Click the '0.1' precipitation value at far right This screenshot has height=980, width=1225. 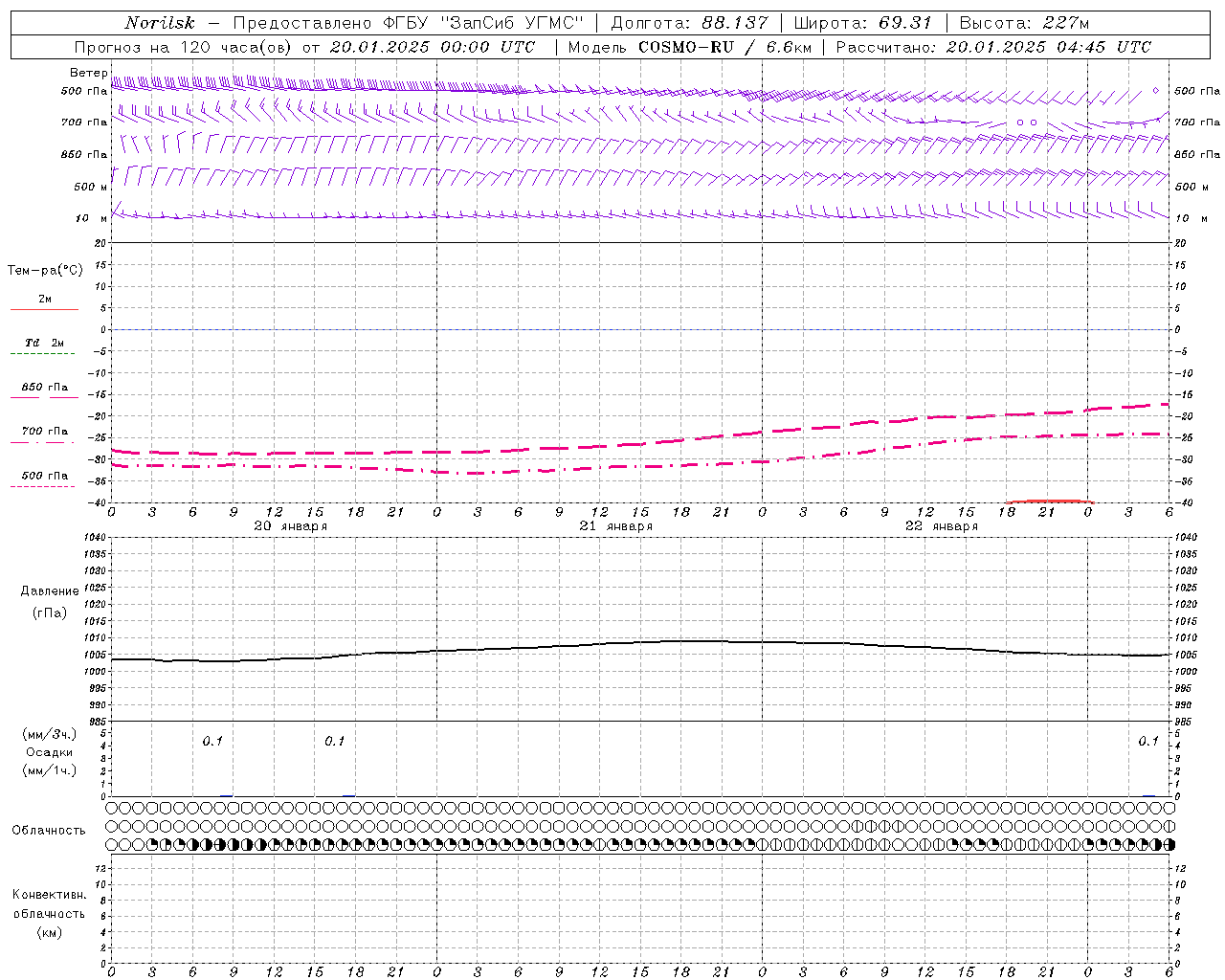[1148, 742]
